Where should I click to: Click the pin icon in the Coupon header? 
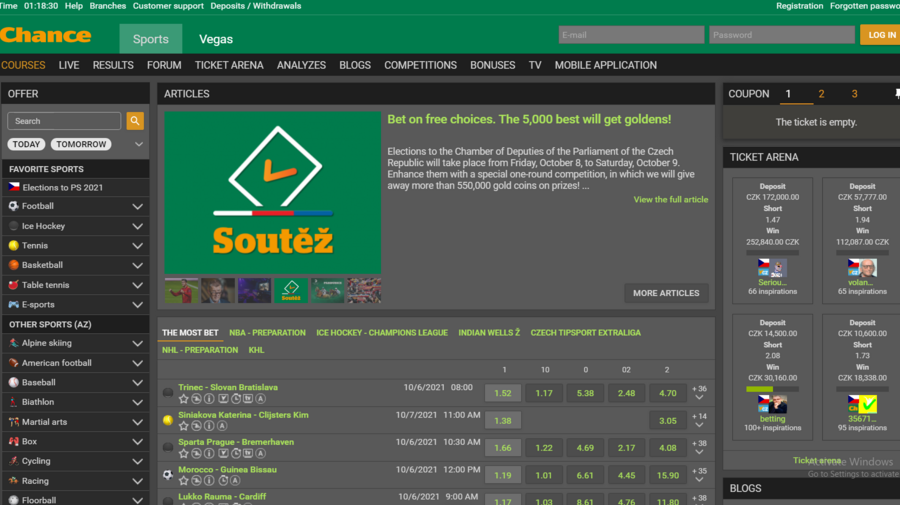(x=896, y=94)
